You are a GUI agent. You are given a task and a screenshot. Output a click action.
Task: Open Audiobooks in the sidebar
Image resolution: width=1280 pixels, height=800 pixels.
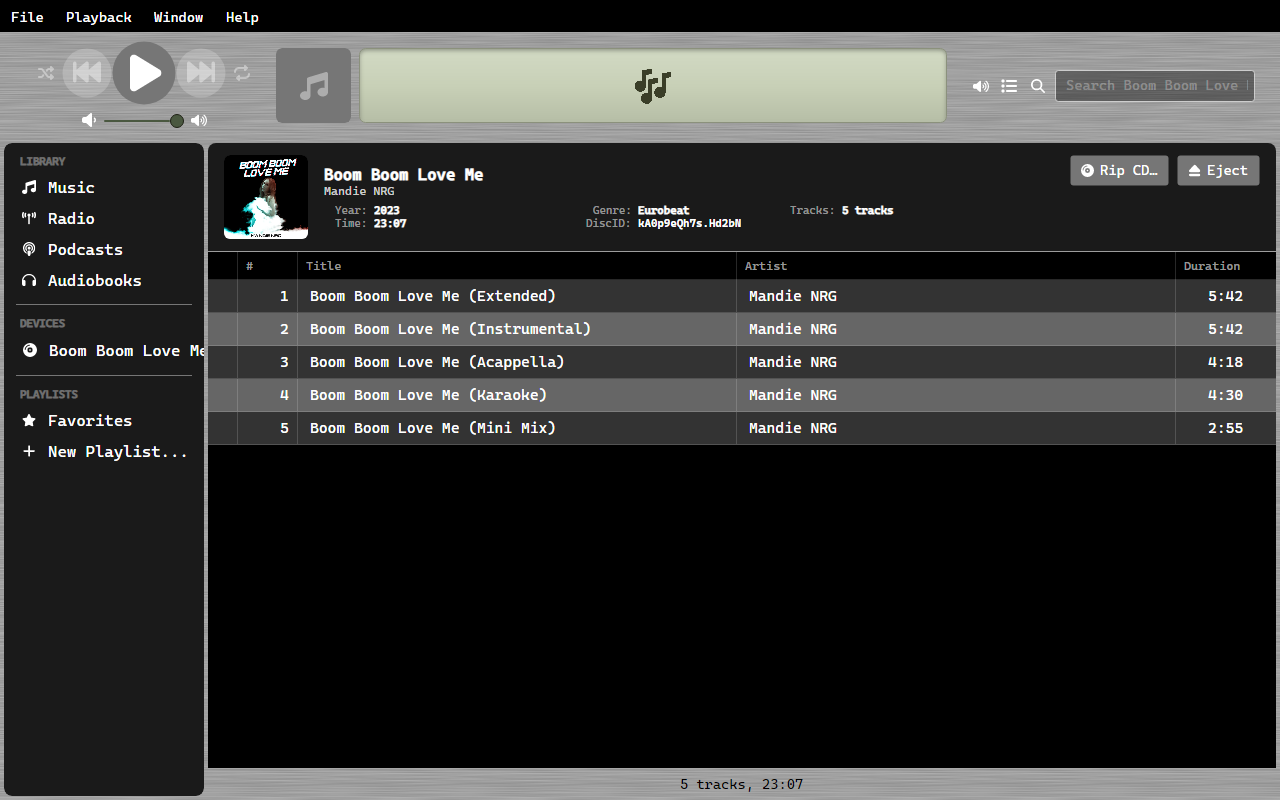coord(106,280)
